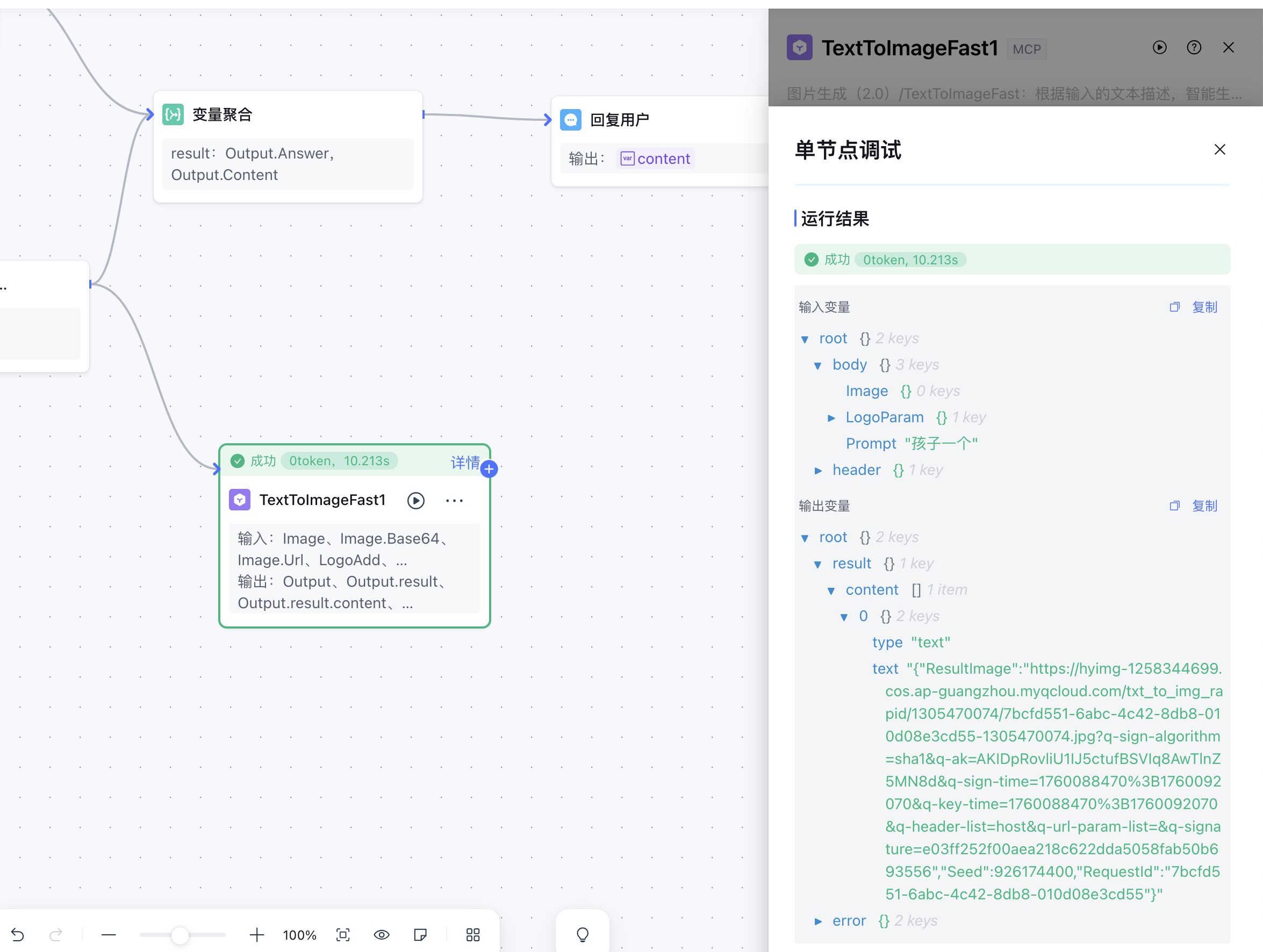Viewport: 1263px width, 952px height.
Task: Click the zoom in plus icon
Action: click(257, 934)
